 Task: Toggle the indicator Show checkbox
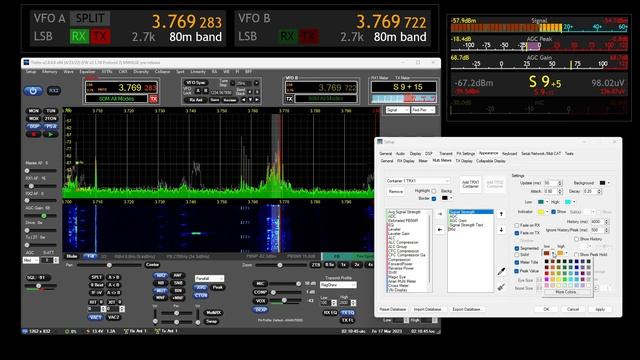coord(553,212)
